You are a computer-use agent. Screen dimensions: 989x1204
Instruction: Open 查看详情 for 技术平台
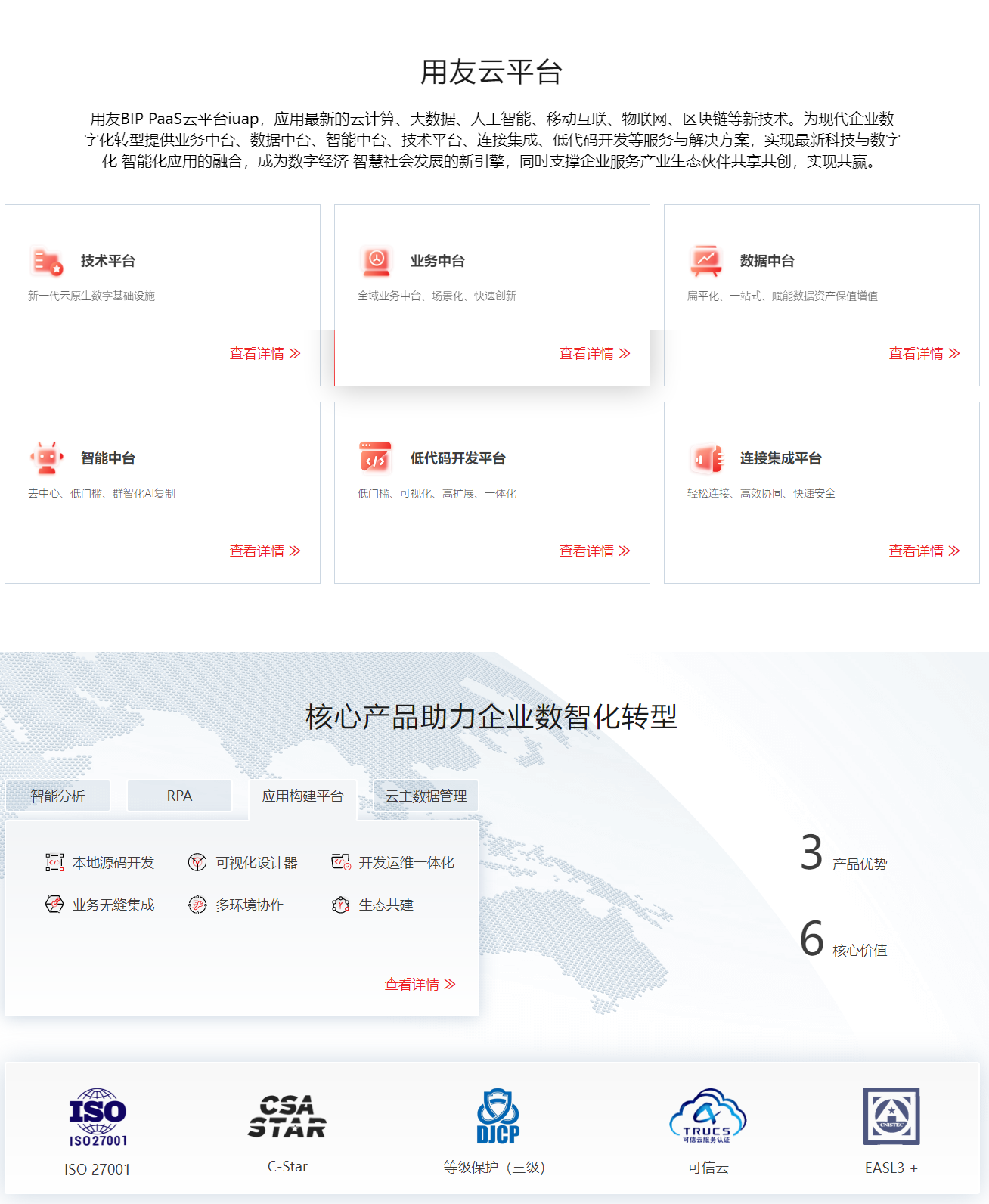[x=265, y=353]
